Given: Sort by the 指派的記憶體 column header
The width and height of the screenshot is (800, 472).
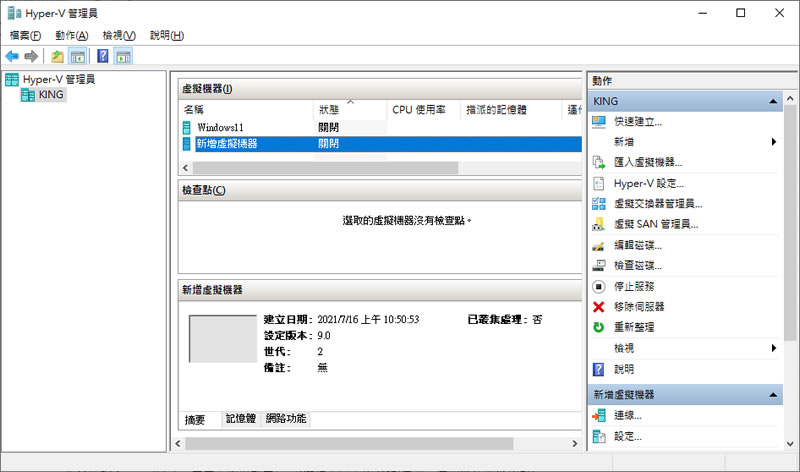Looking at the screenshot, I should [512, 110].
